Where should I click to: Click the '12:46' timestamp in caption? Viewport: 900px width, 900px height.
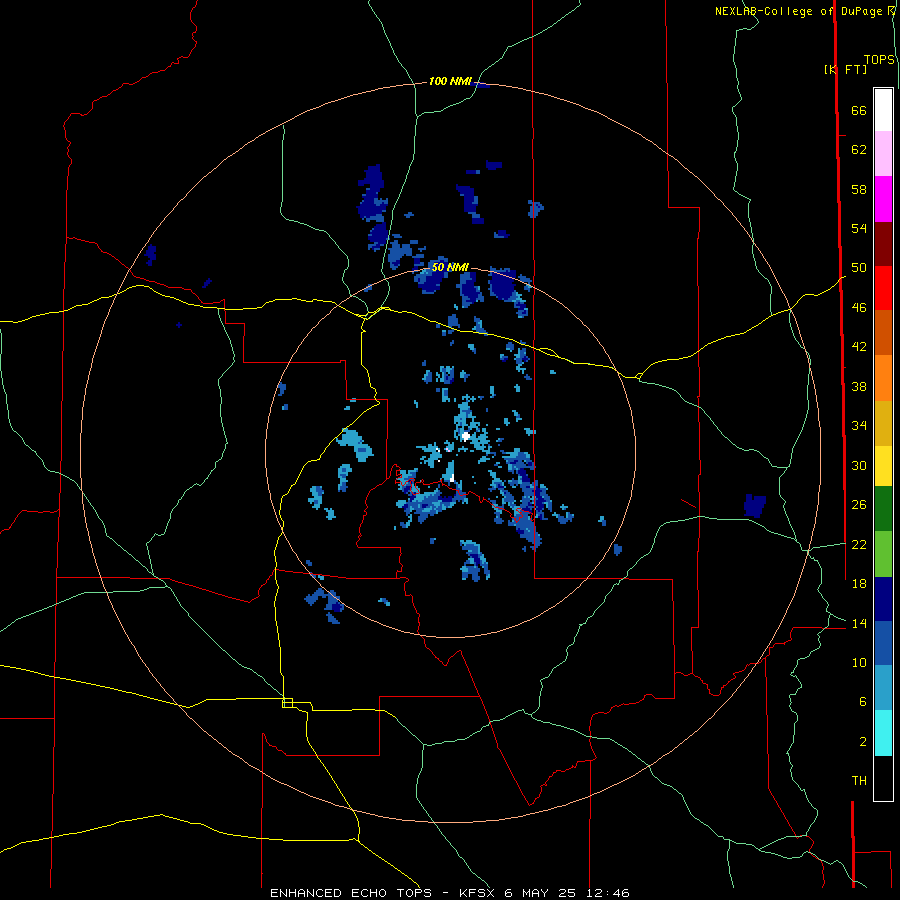(608, 893)
